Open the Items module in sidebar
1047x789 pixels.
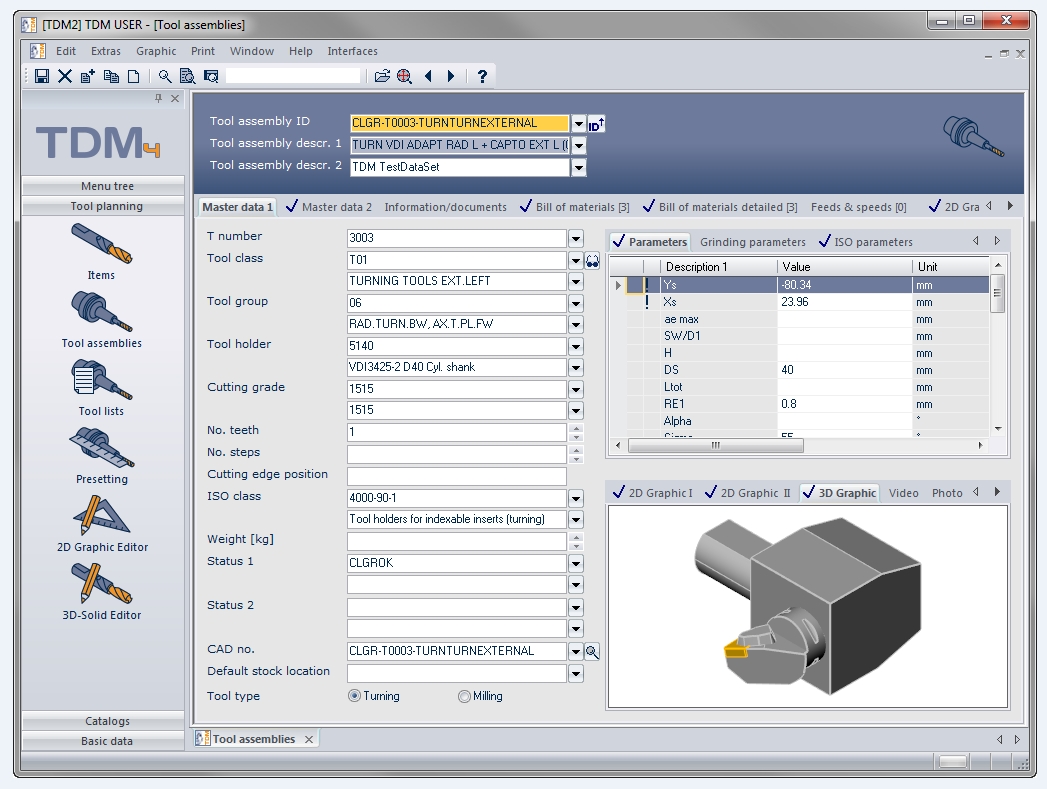101,252
